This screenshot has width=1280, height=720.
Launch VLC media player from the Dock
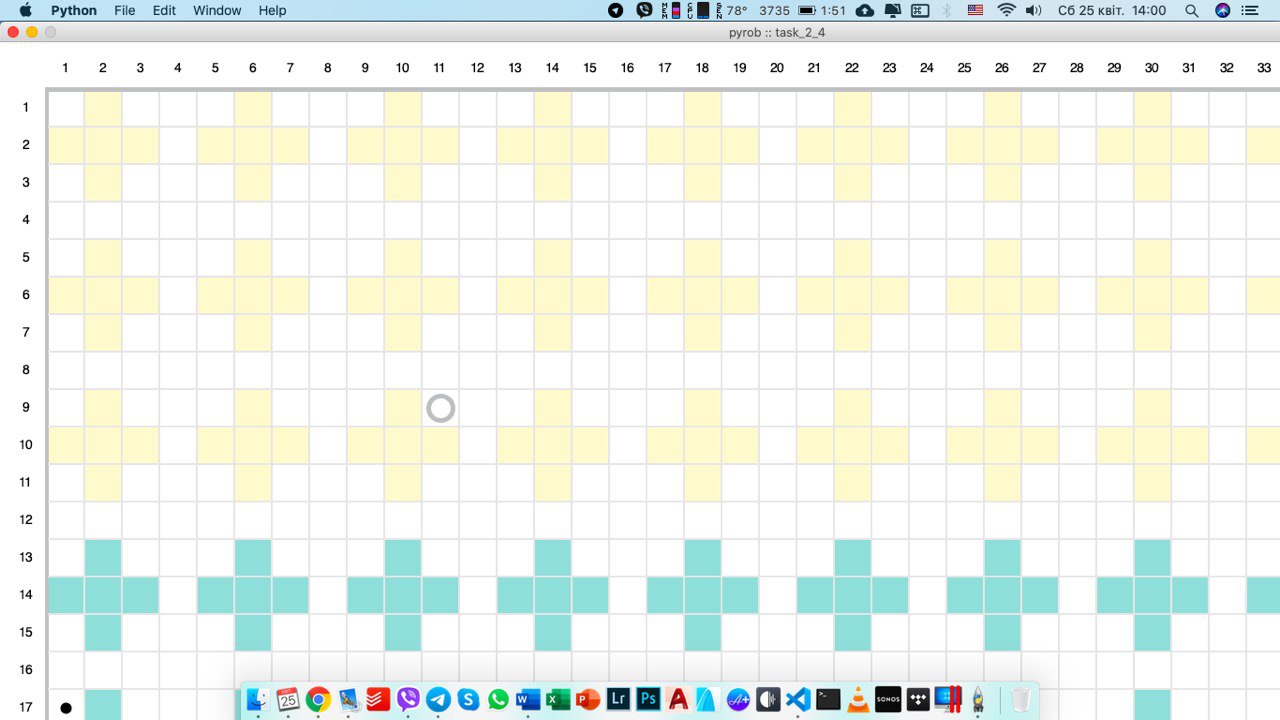tap(858, 700)
